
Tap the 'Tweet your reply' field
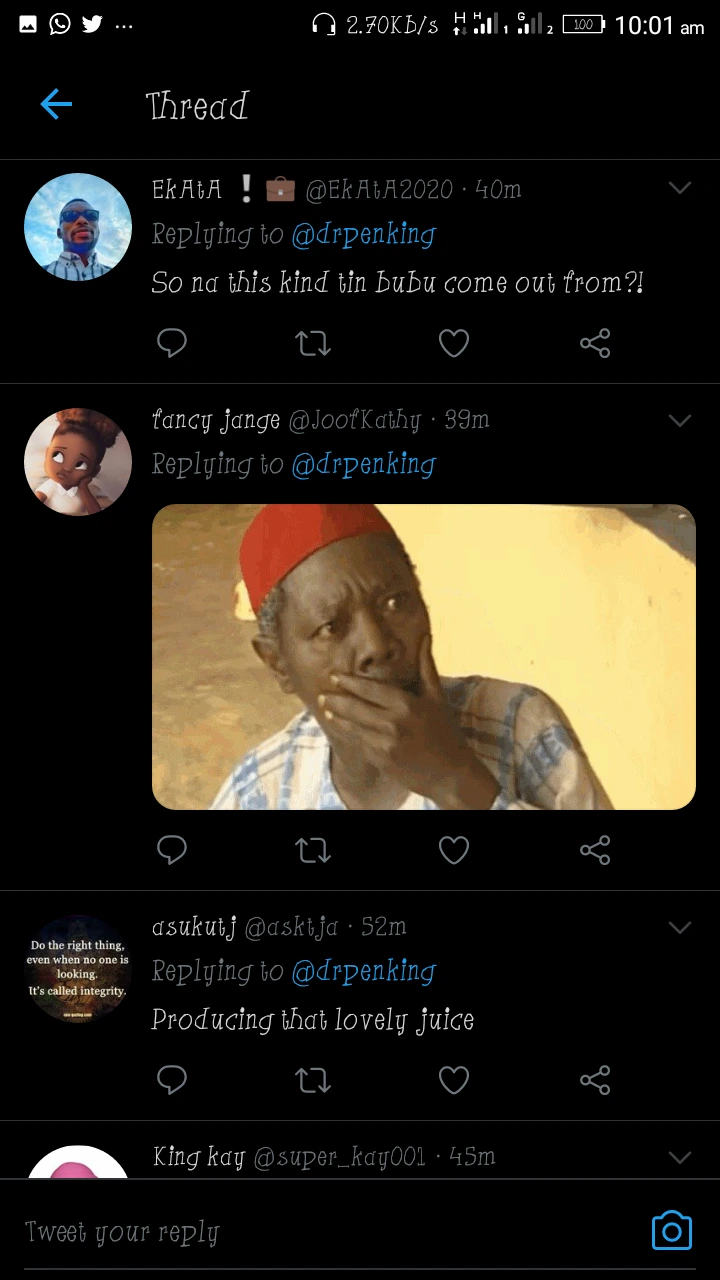coord(300,1232)
